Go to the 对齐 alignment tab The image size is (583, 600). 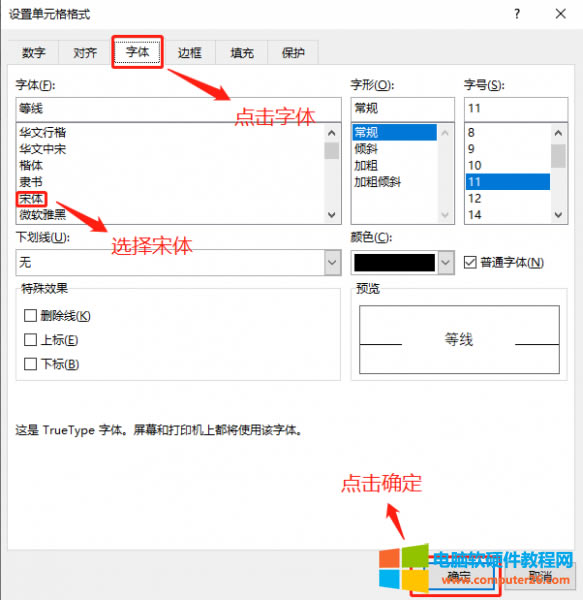click(85, 53)
